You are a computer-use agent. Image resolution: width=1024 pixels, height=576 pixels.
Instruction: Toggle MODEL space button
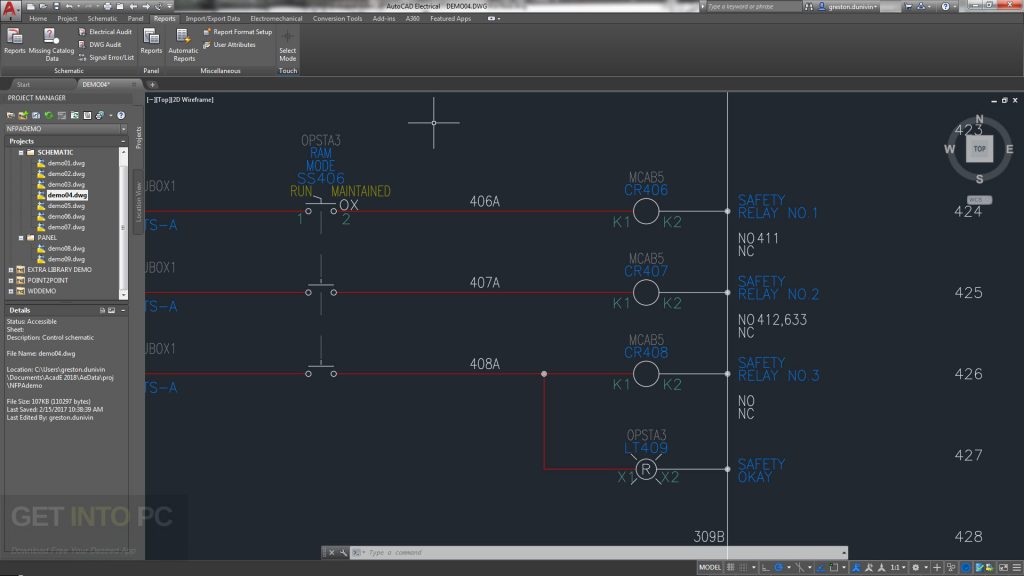click(x=709, y=568)
